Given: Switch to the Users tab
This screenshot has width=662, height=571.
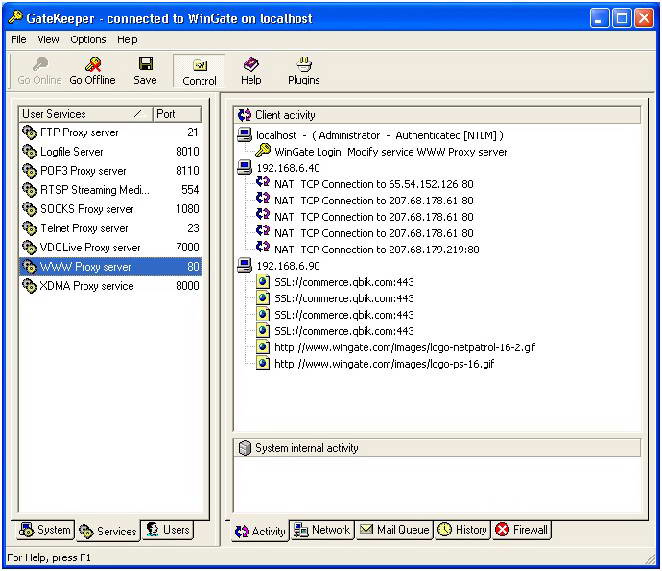Looking at the screenshot, I should pyautogui.click(x=168, y=530).
